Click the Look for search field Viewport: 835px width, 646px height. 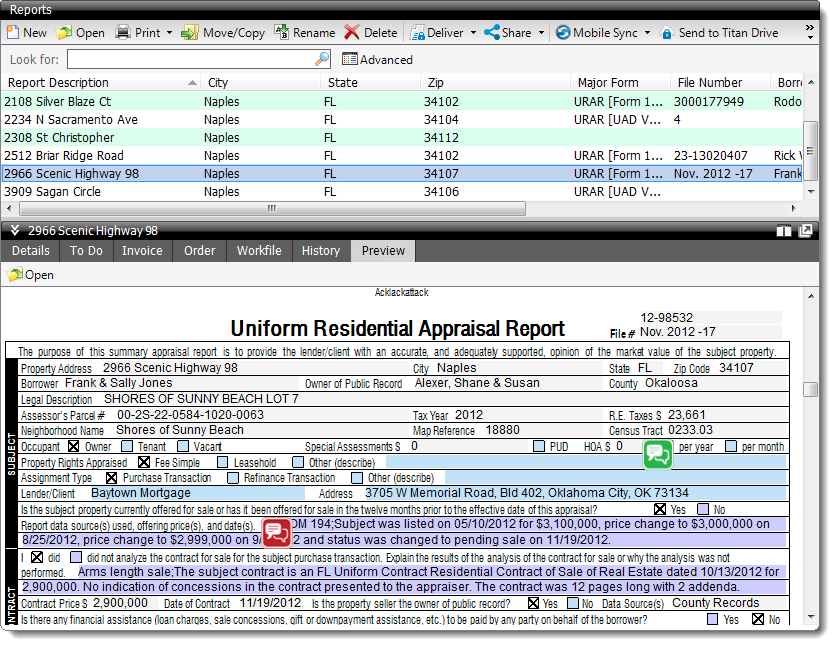point(190,60)
